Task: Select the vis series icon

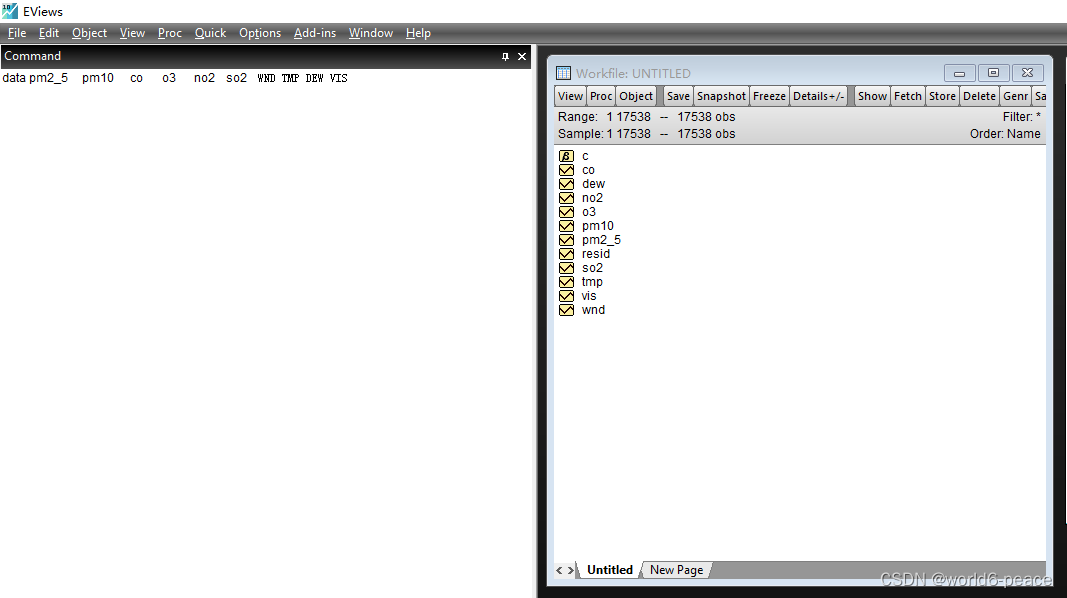Action: point(566,296)
